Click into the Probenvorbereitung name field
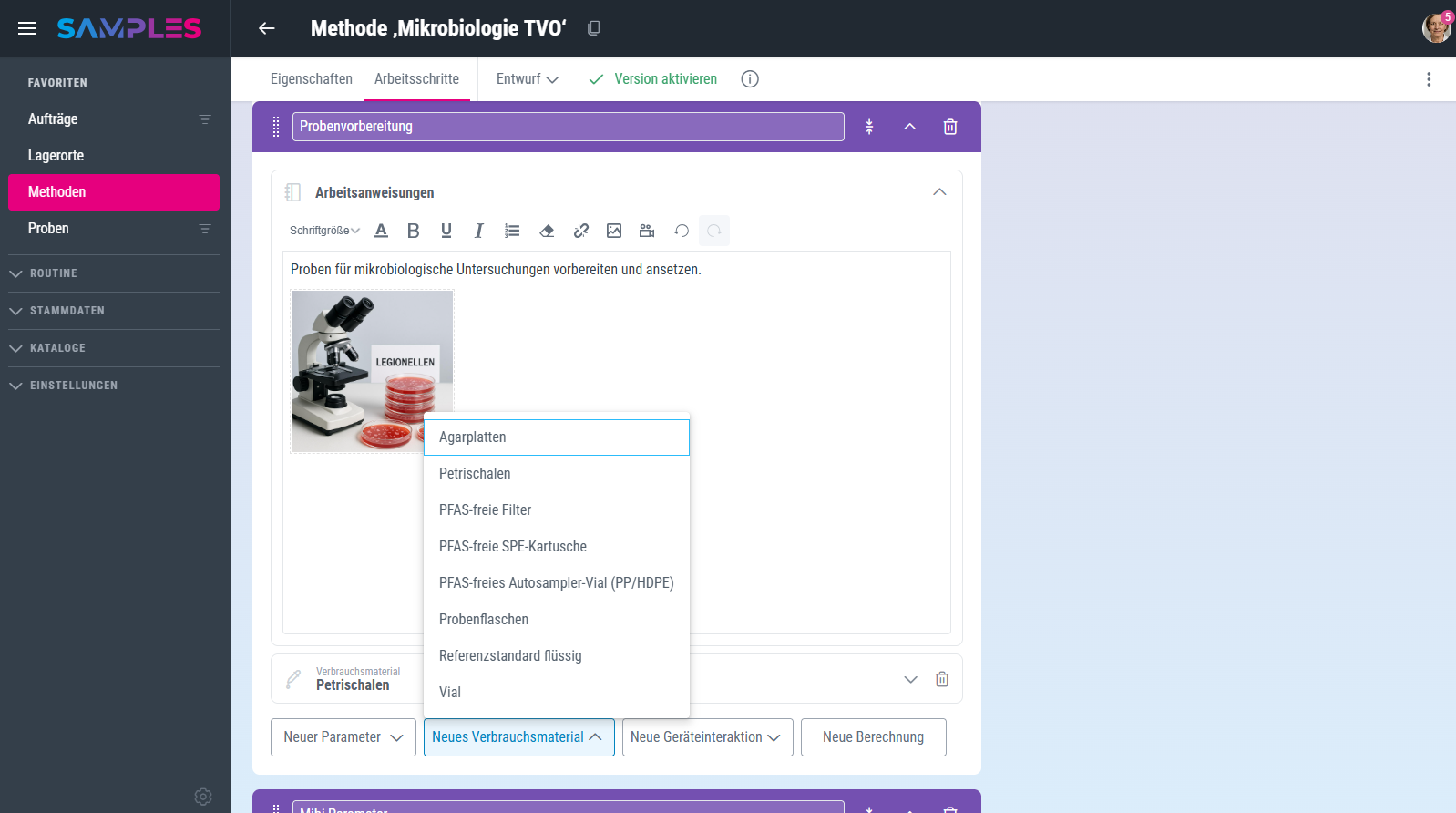This screenshot has width=1456, height=813. coord(568,127)
